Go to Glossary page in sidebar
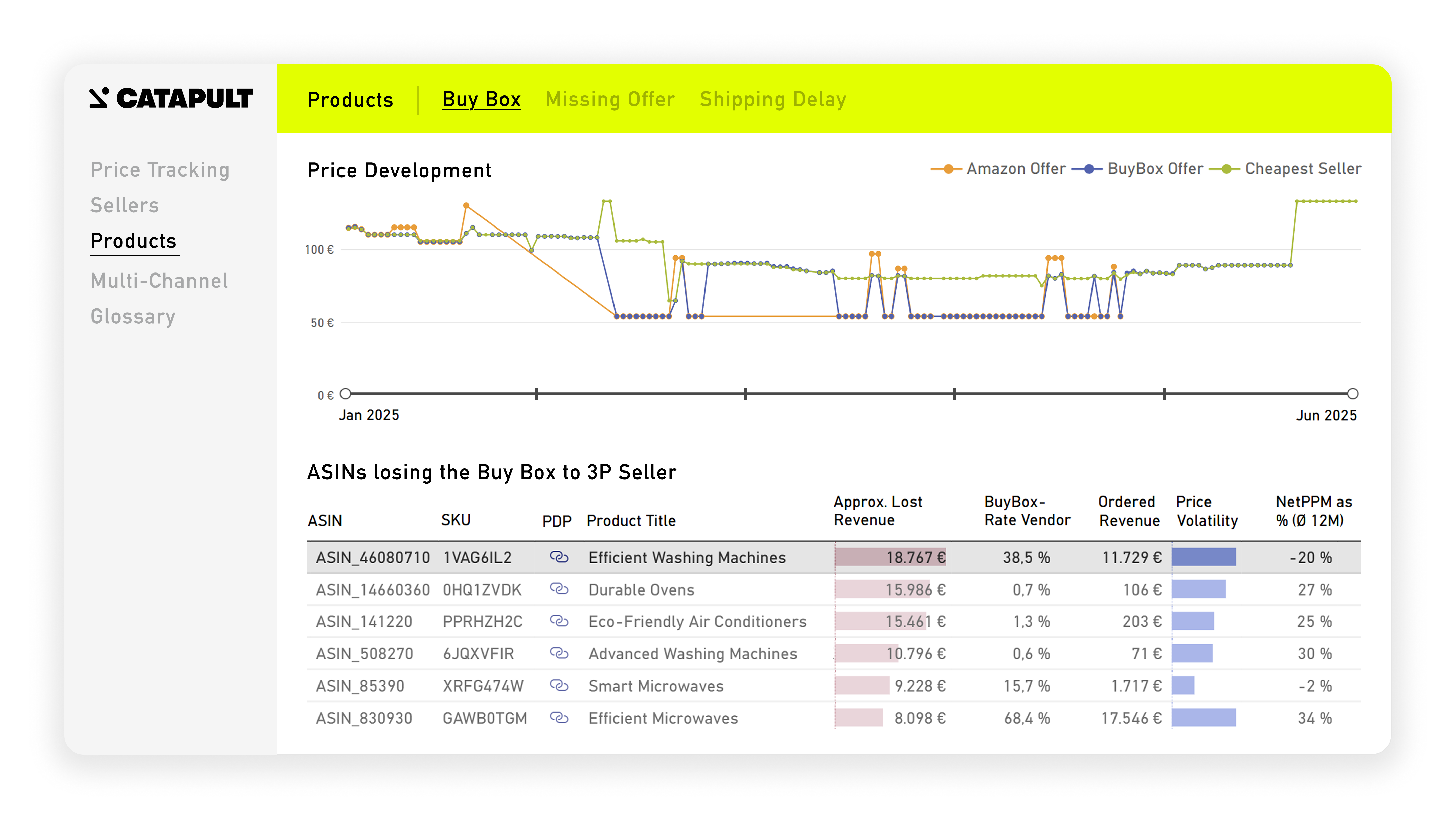 133,316
